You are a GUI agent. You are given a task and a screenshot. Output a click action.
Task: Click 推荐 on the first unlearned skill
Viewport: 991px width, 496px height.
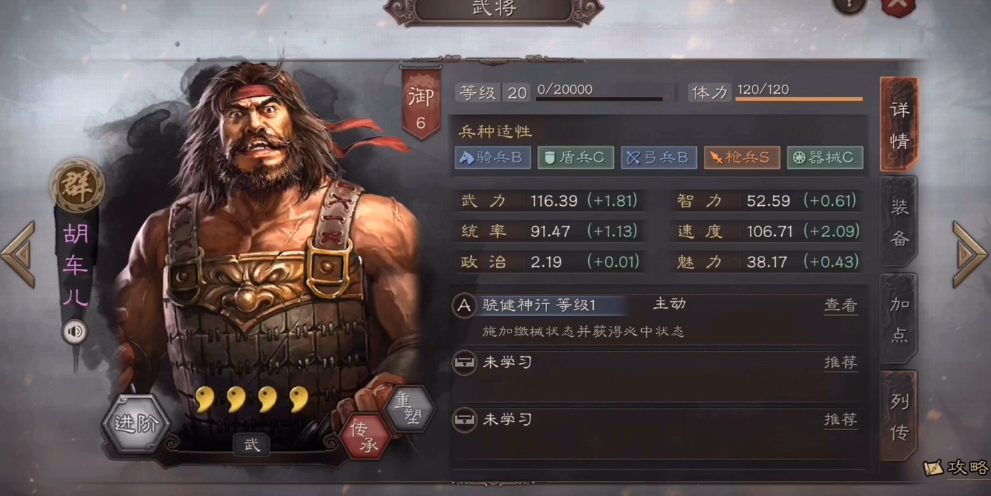(x=841, y=363)
